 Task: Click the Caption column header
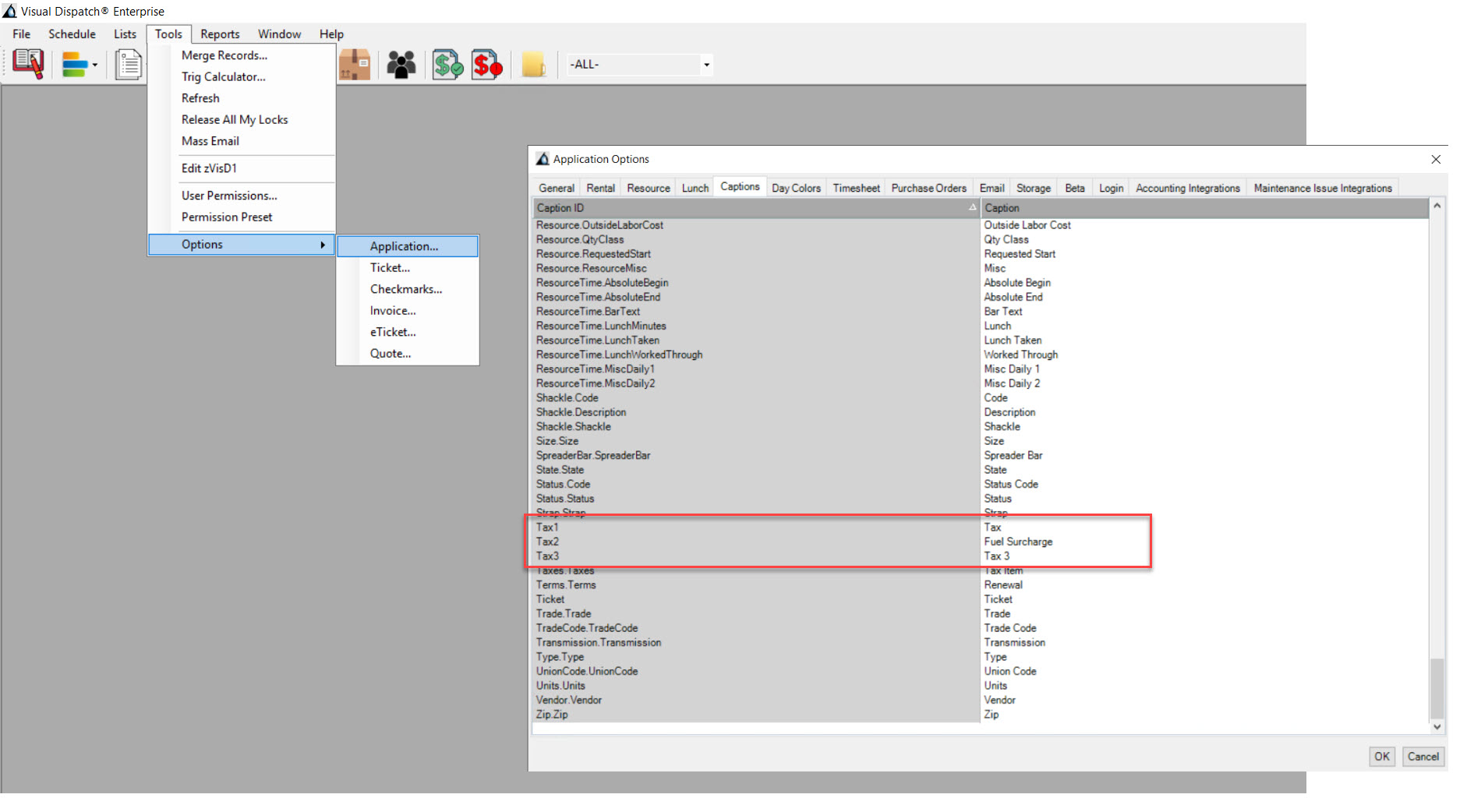[1204, 208]
